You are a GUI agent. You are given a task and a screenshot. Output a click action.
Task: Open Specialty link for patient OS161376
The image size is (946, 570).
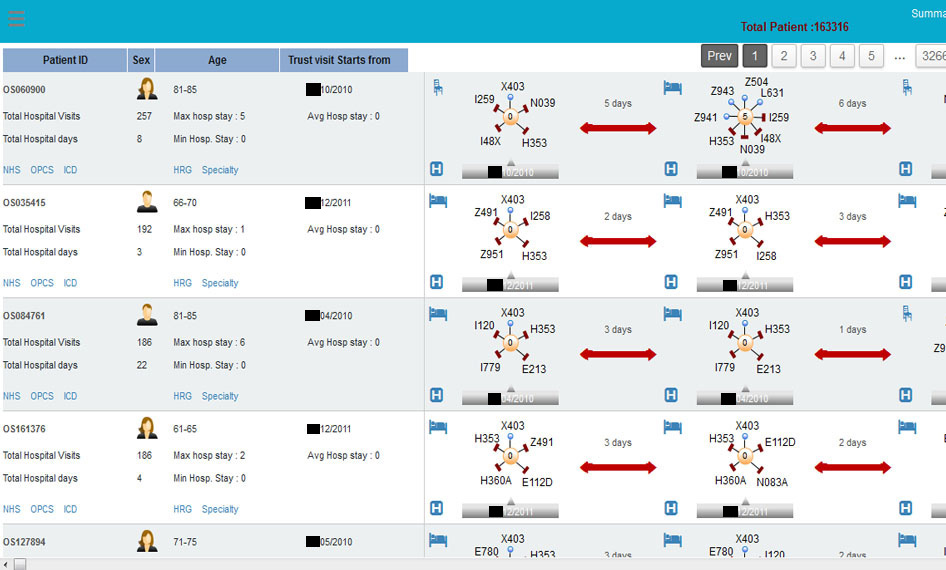click(220, 509)
